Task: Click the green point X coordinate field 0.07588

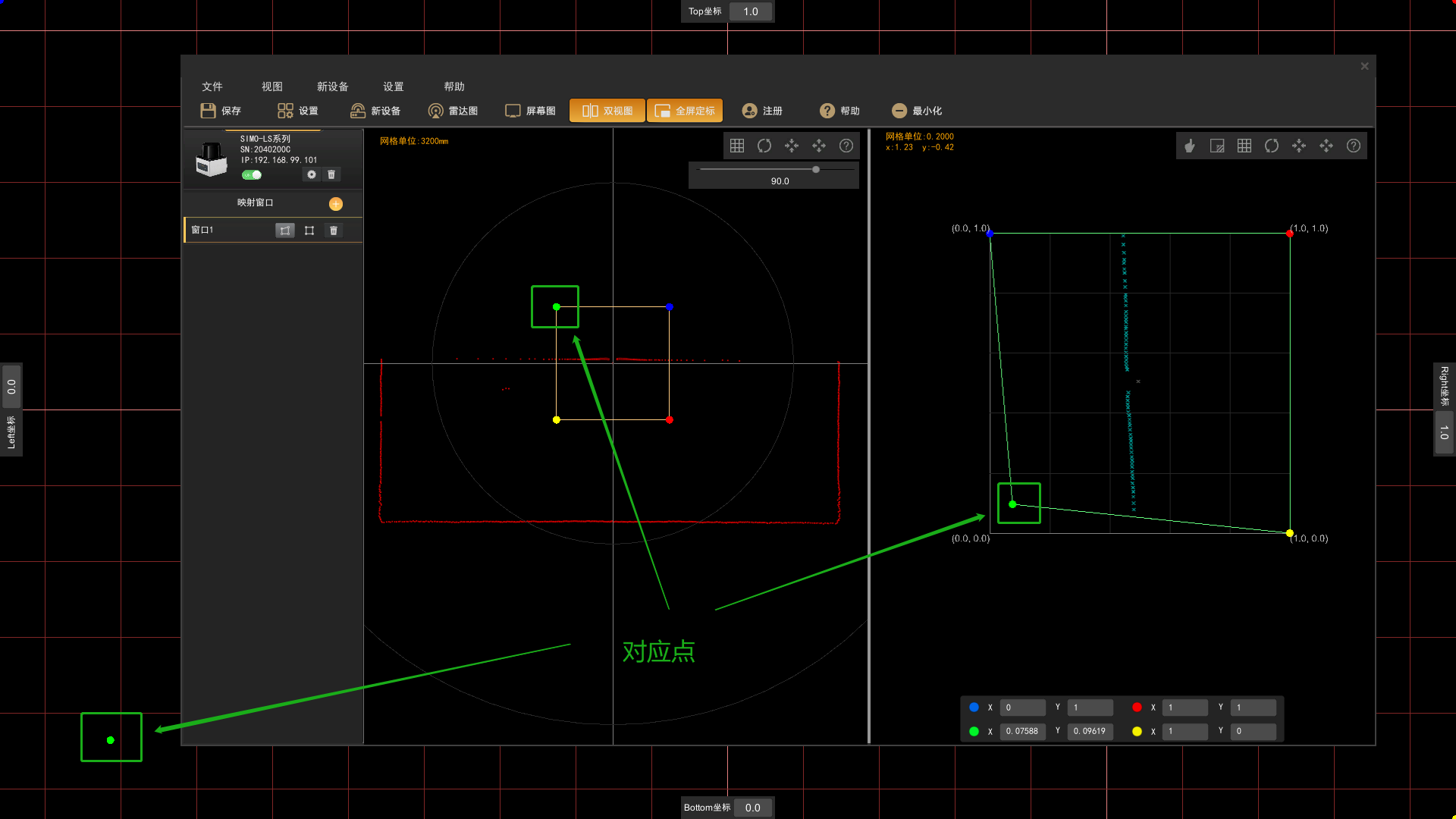Action: tap(1022, 731)
